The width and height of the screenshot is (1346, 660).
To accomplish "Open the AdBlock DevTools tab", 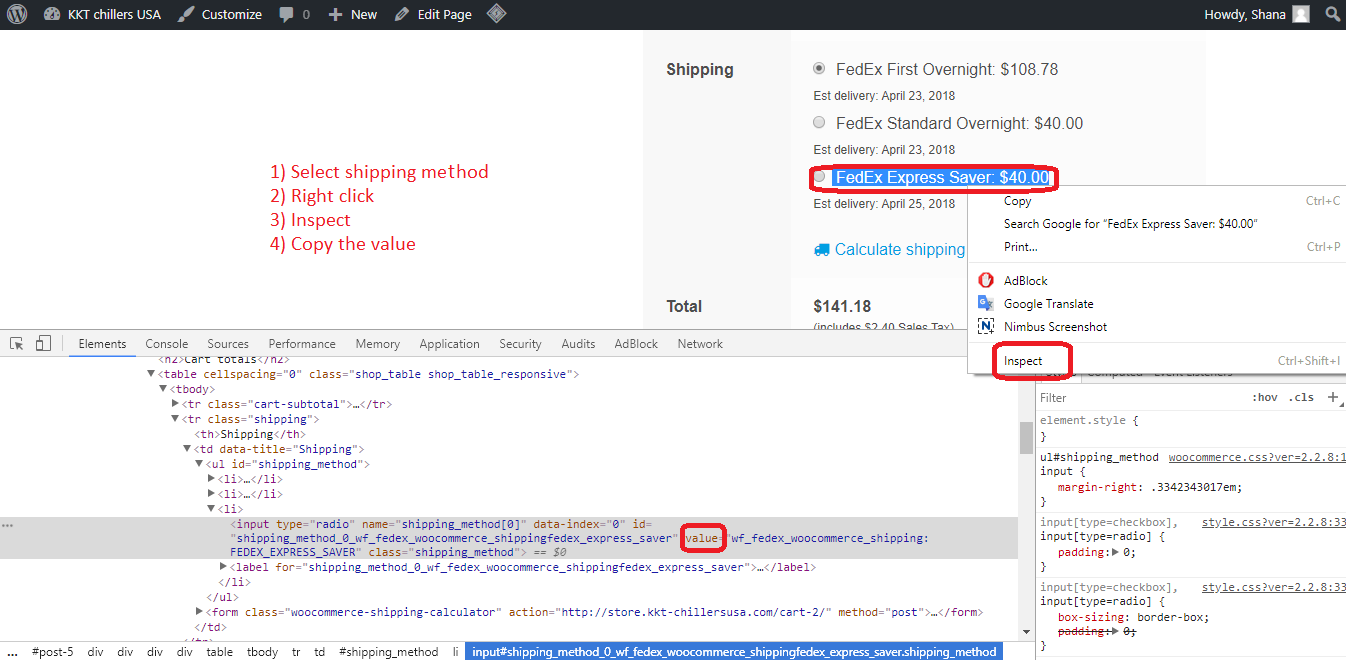I will click(x=636, y=343).
